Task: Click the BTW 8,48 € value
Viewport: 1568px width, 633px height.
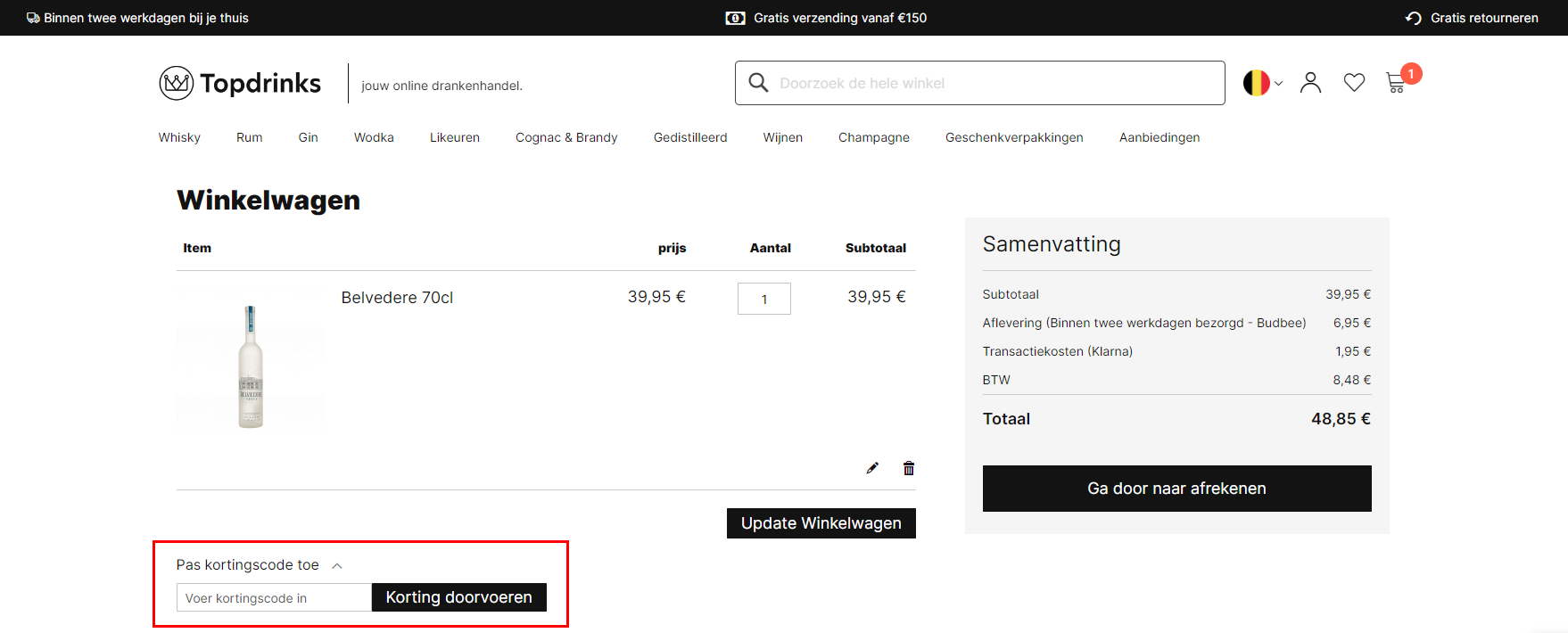Action: click(x=1352, y=380)
